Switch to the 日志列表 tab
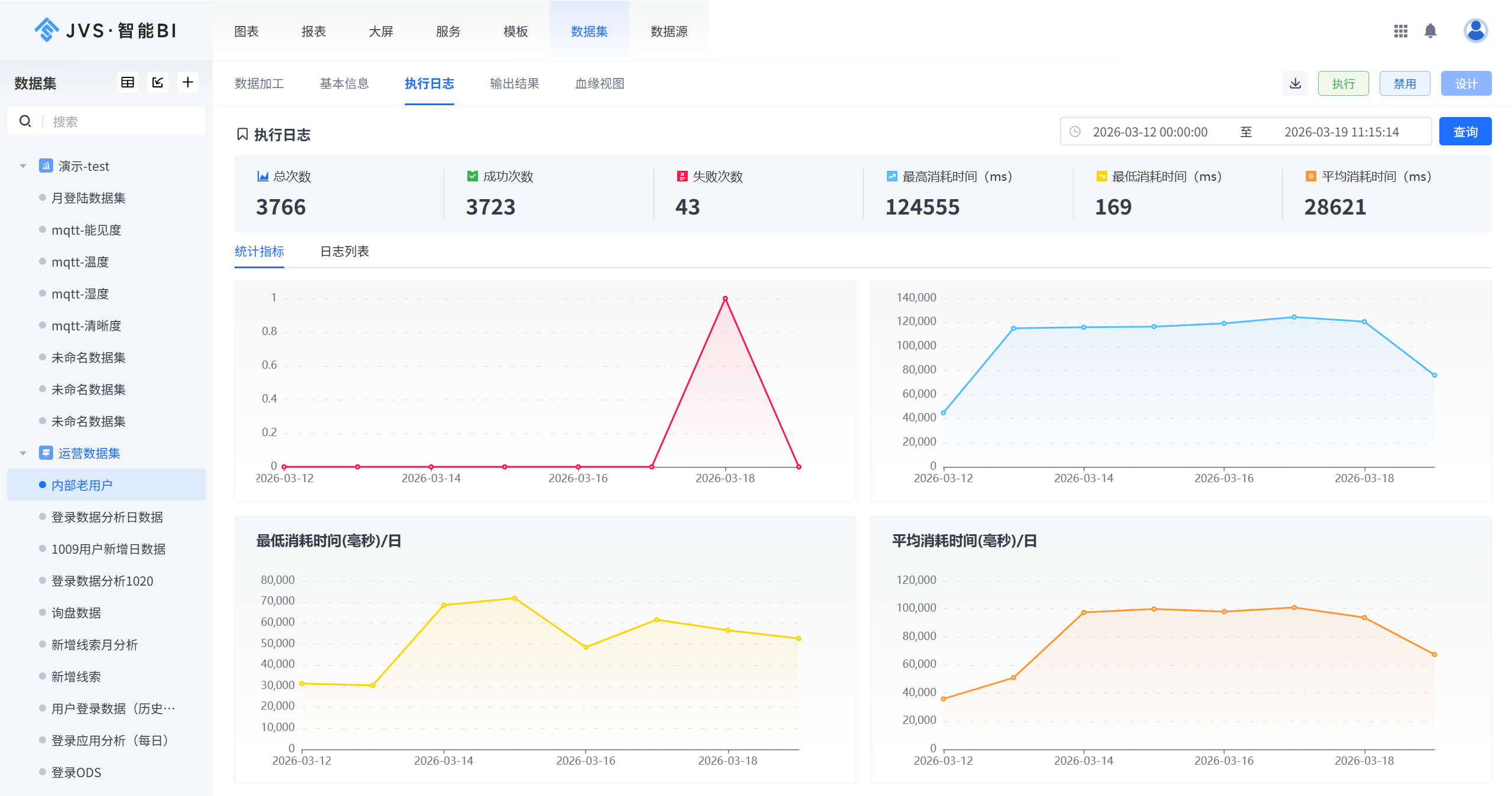This screenshot has width=1512, height=796. click(344, 252)
